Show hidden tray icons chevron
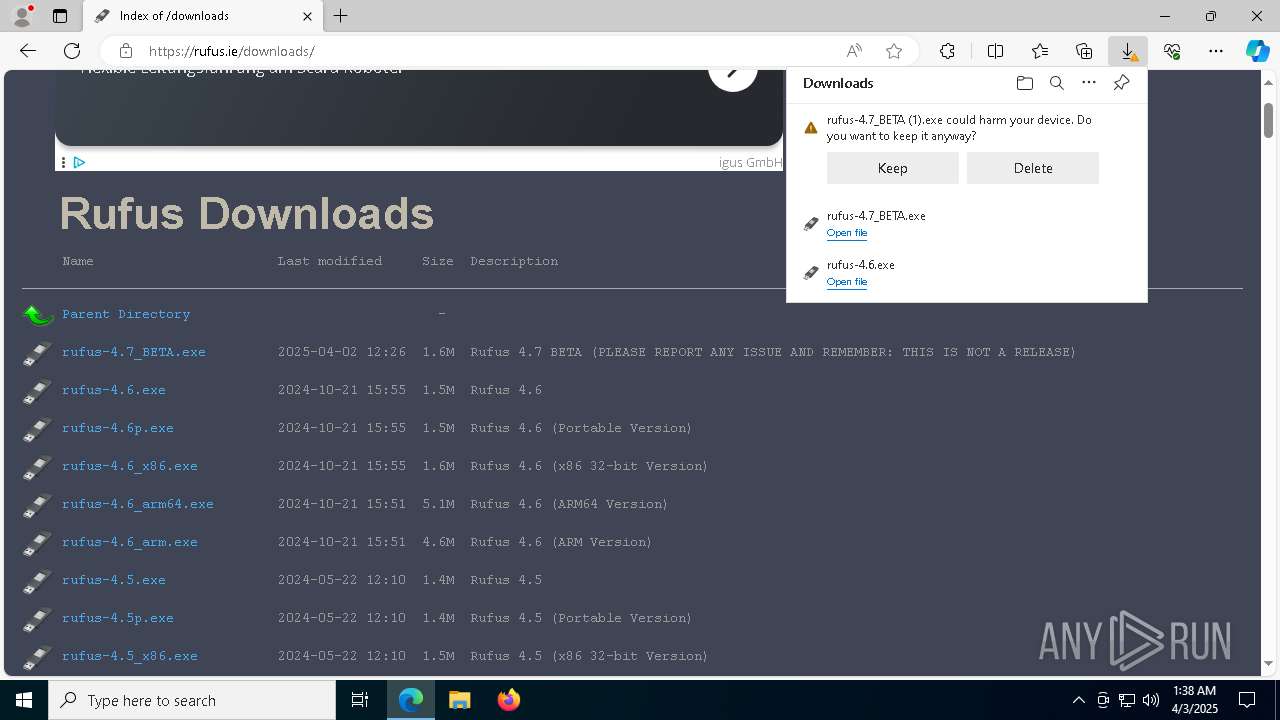Image resolution: width=1280 pixels, height=720 pixels. click(x=1078, y=700)
